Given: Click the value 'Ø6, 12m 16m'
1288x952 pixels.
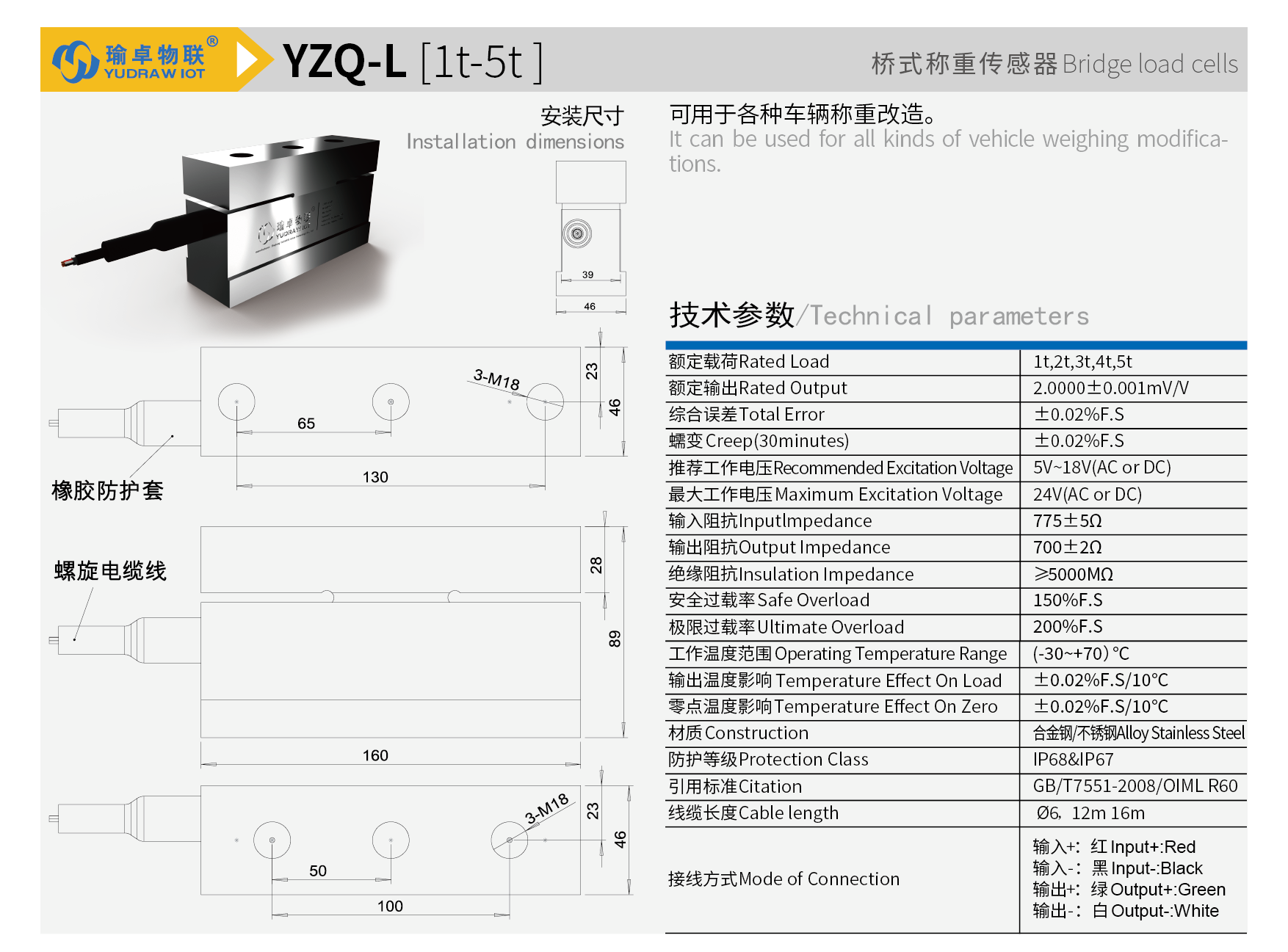Looking at the screenshot, I should 1090,813.
